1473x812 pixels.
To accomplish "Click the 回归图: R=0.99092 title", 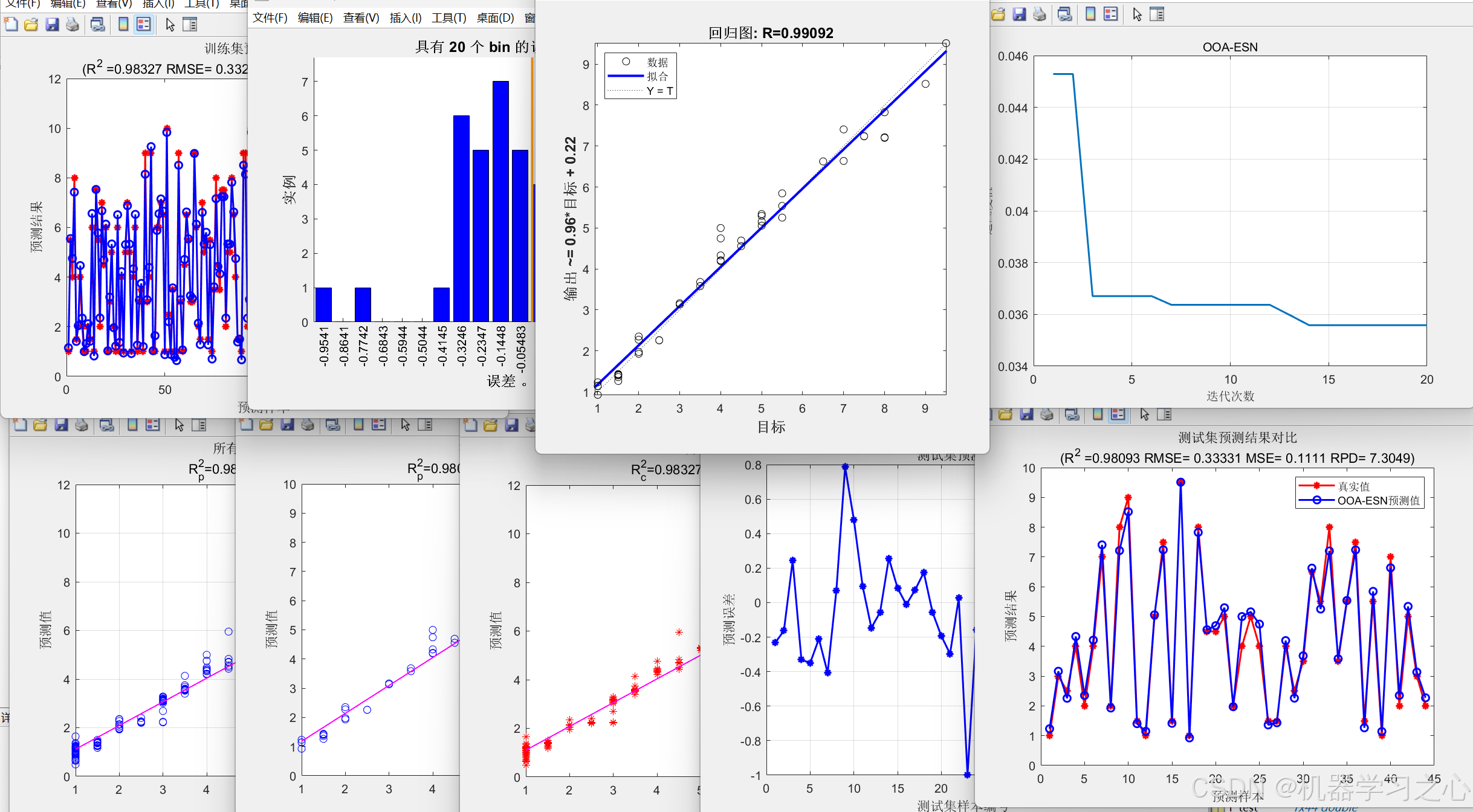I will pos(771,33).
